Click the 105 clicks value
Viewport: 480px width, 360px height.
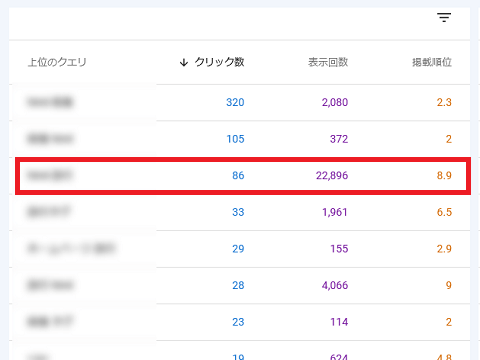tap(235, 139)
